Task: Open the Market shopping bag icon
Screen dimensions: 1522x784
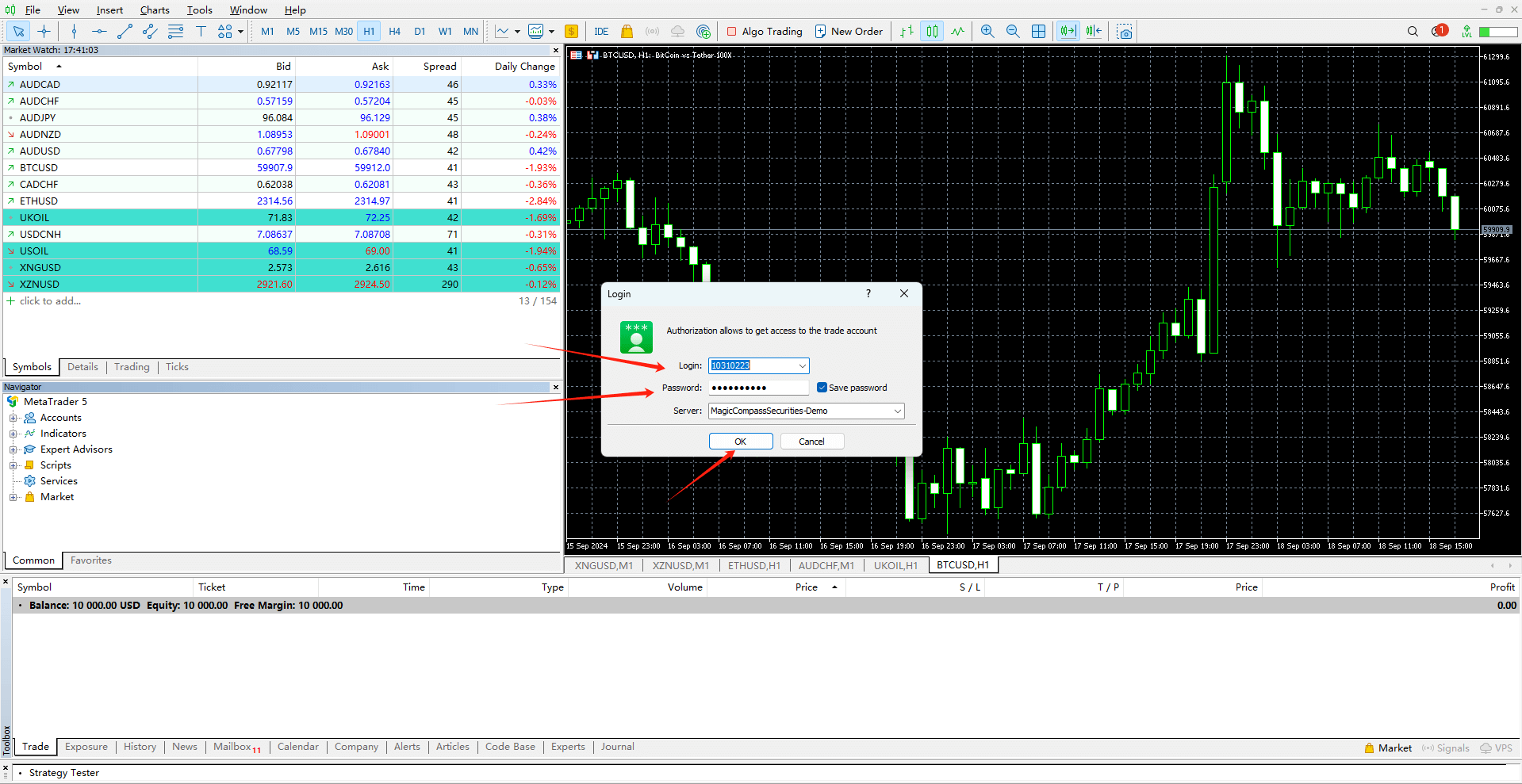Action: click(x=627, y=32)
